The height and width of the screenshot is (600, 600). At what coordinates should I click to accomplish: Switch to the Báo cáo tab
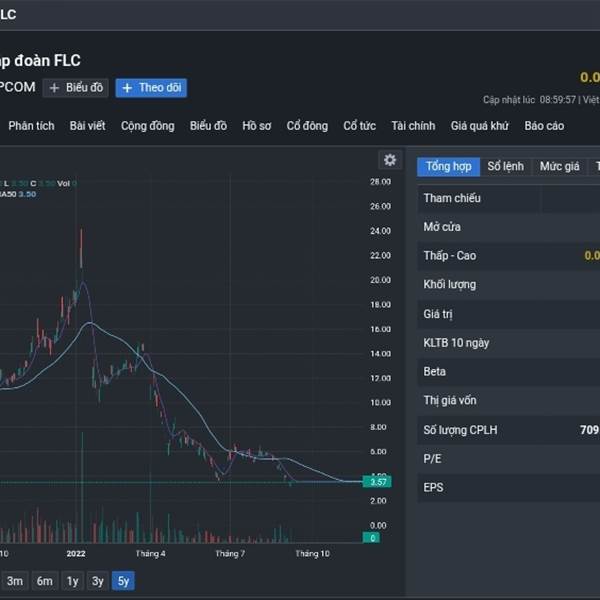click(544, 126)
